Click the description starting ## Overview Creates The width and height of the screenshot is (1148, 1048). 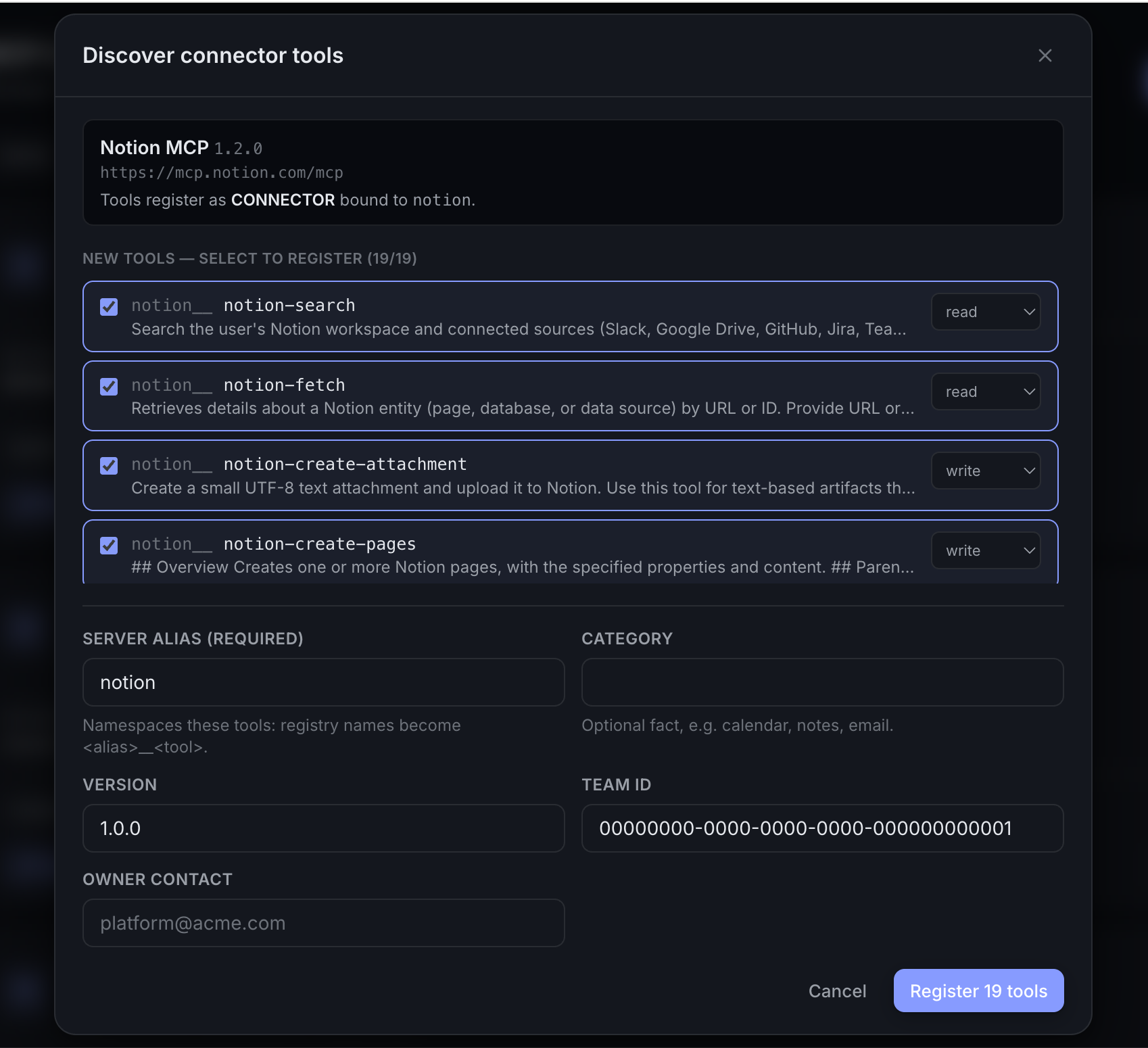click(523, 567)
